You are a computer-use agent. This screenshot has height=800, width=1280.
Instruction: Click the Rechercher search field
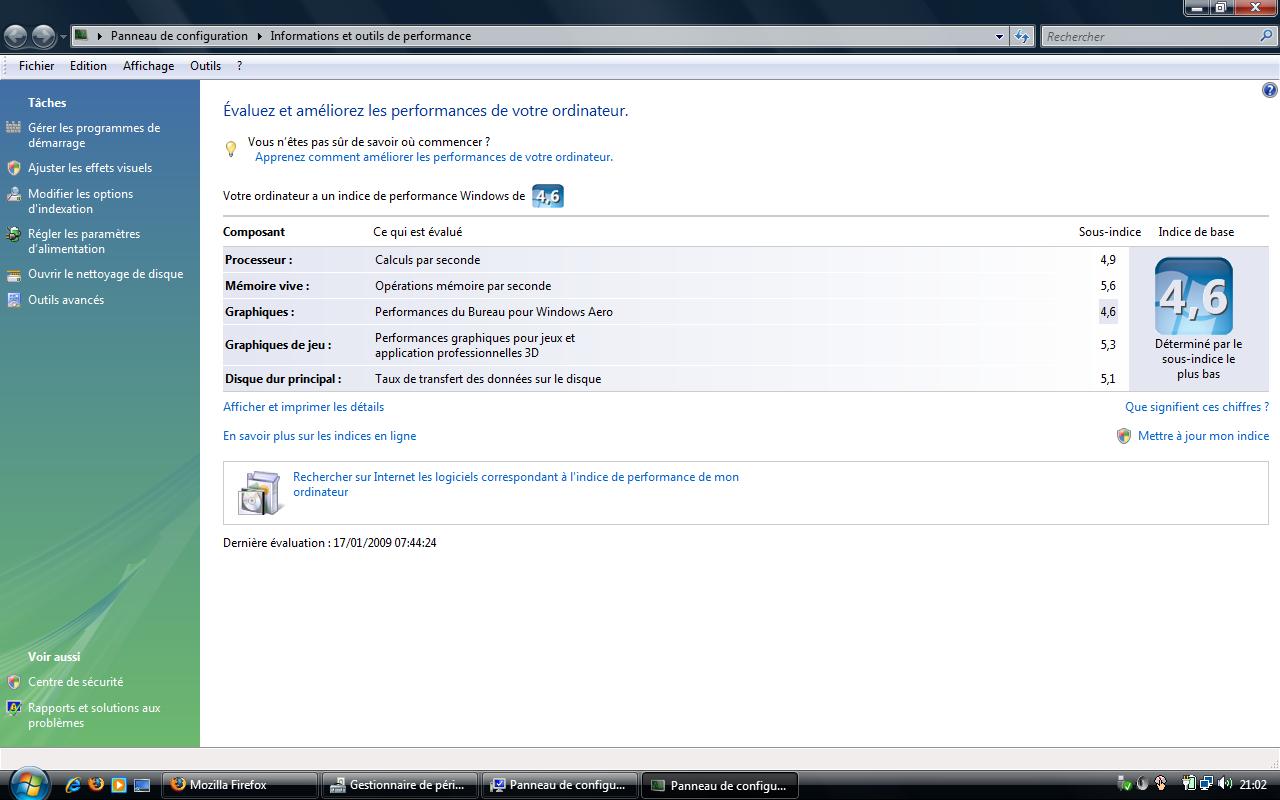point(1150,36)
